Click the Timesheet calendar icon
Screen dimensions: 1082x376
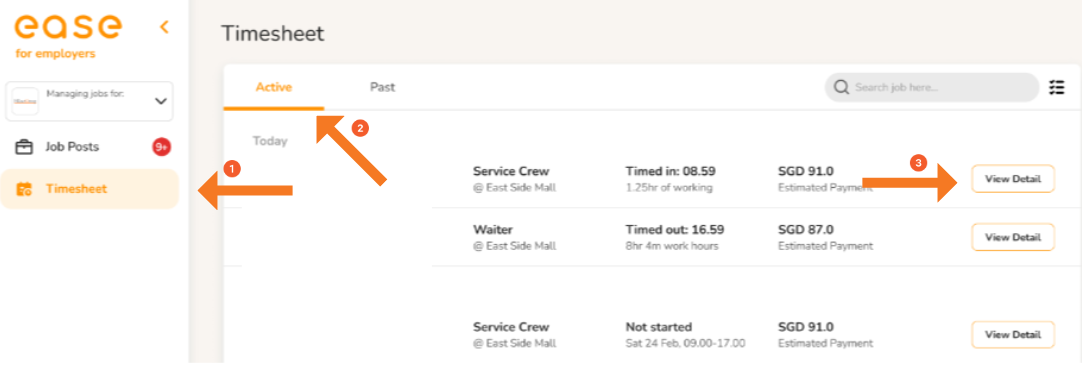(x=24, y=189)
